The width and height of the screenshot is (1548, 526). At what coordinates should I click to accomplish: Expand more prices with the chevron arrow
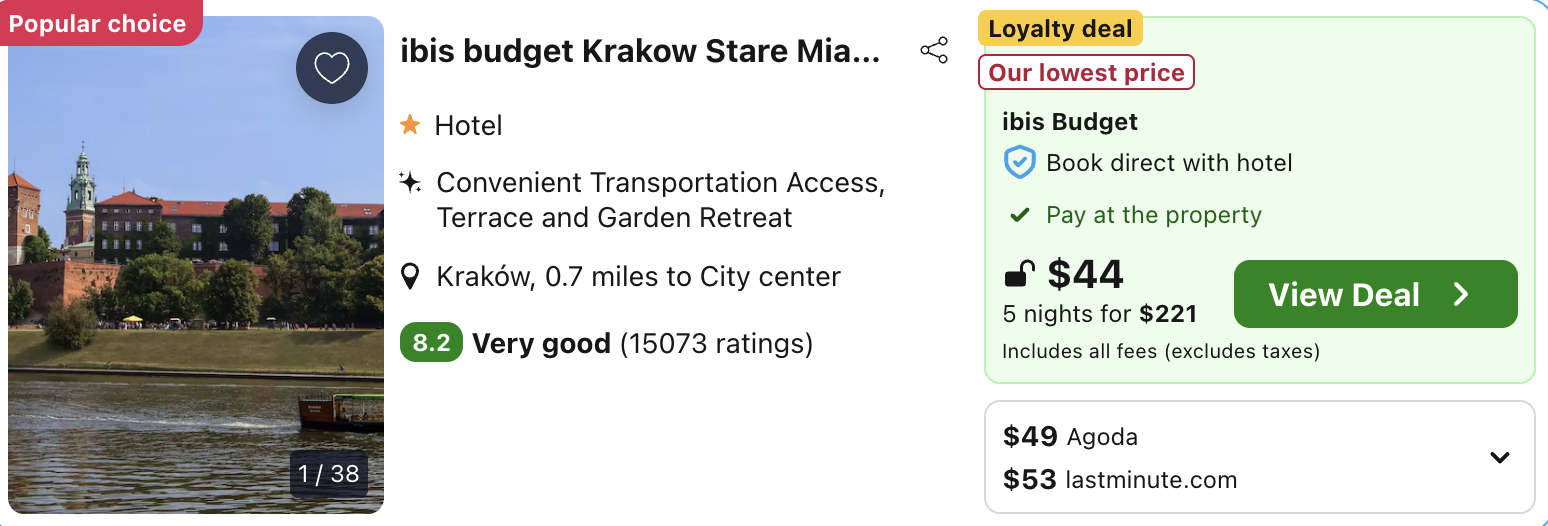(x=1499, y=458)
